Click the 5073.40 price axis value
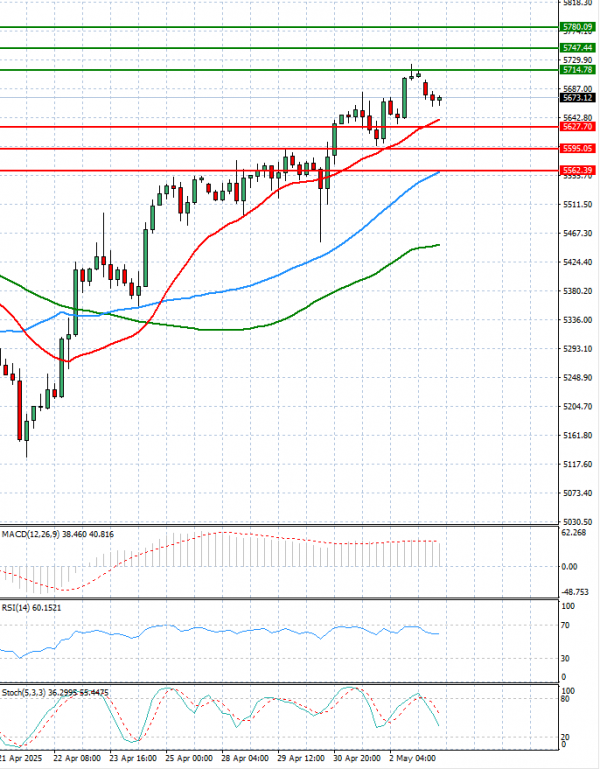The image size is (600, 769). [577, 493]
